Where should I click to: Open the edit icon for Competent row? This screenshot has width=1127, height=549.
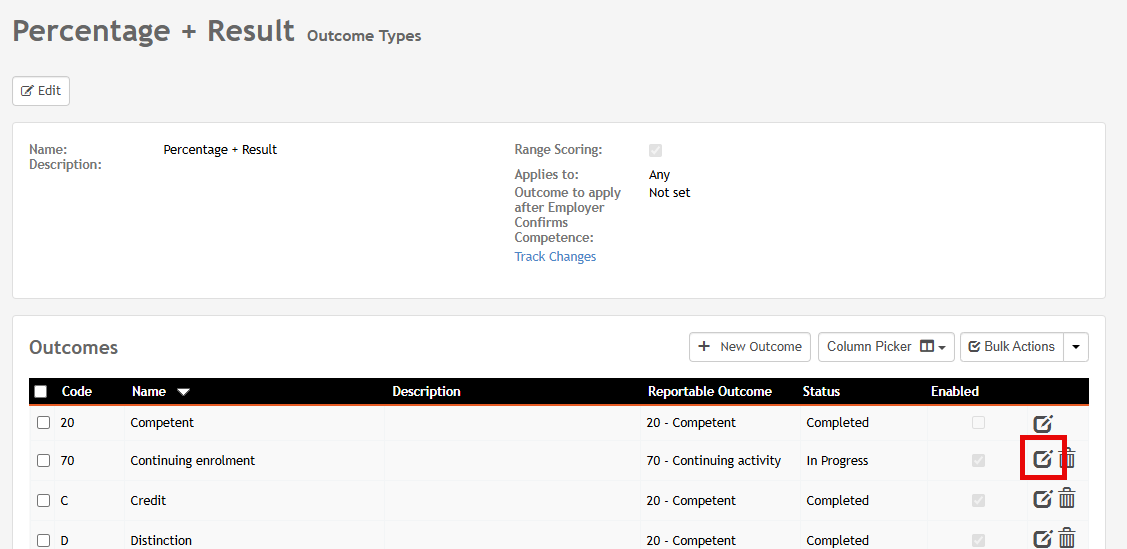coord(1043,424)
